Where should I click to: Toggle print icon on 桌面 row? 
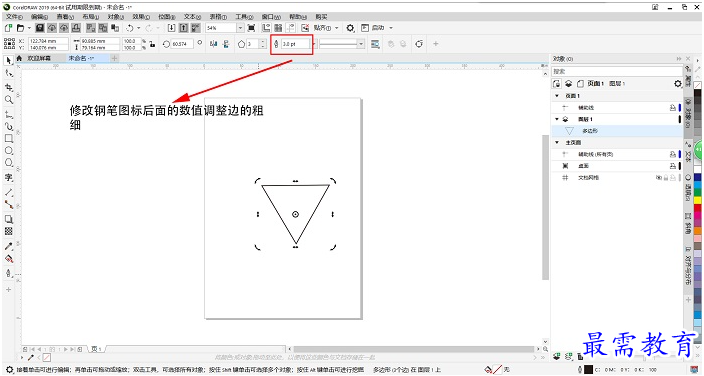tap(673, 166)
